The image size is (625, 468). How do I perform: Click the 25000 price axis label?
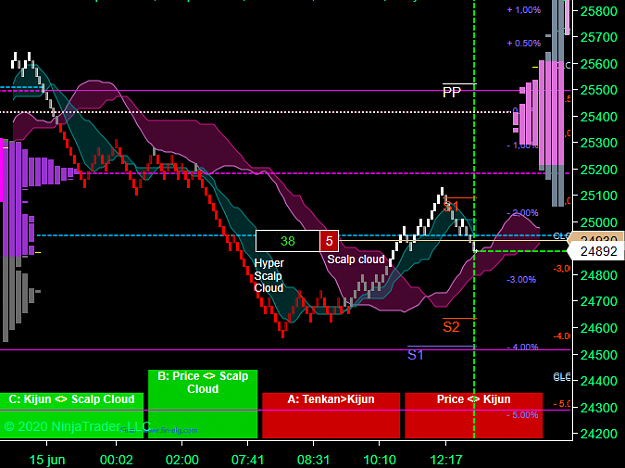[x=599, y=222]
